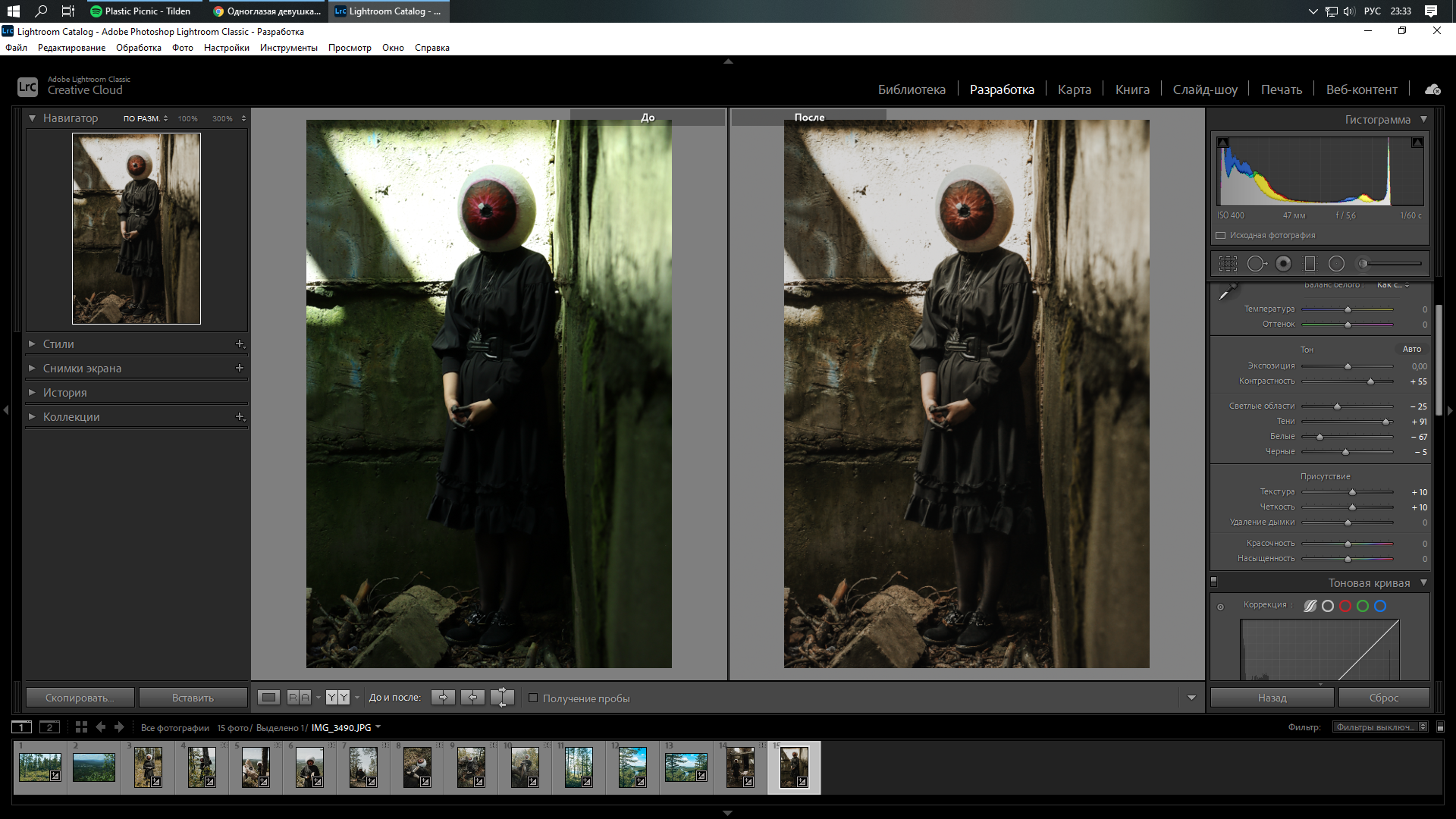Select the blue channel curve
Screen dimensions: 1456x819
[1380, 606]
